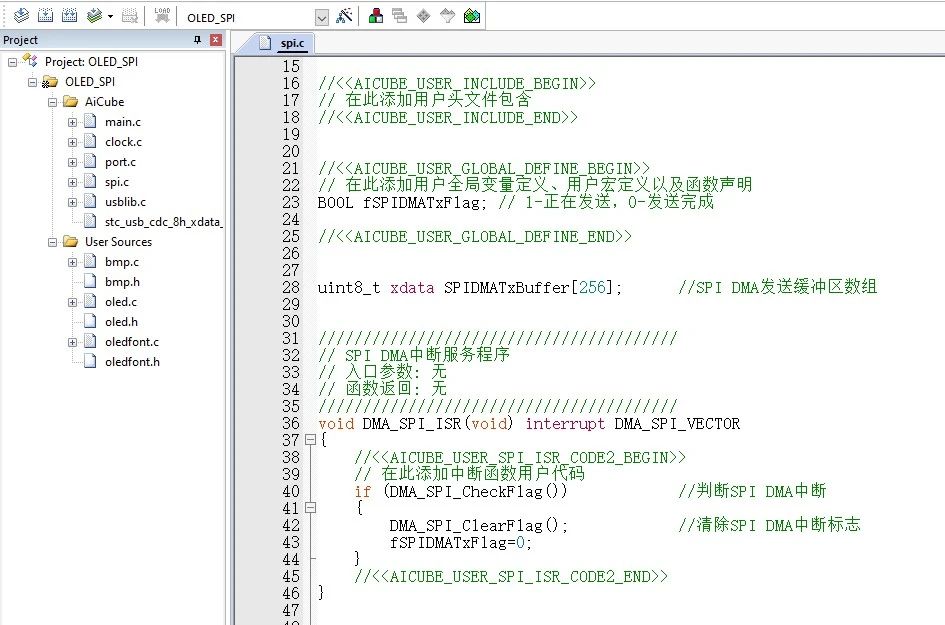Expand the port.c tree node
The height and width of the screenshot is (625, 945).
click(x=72, y=162)
